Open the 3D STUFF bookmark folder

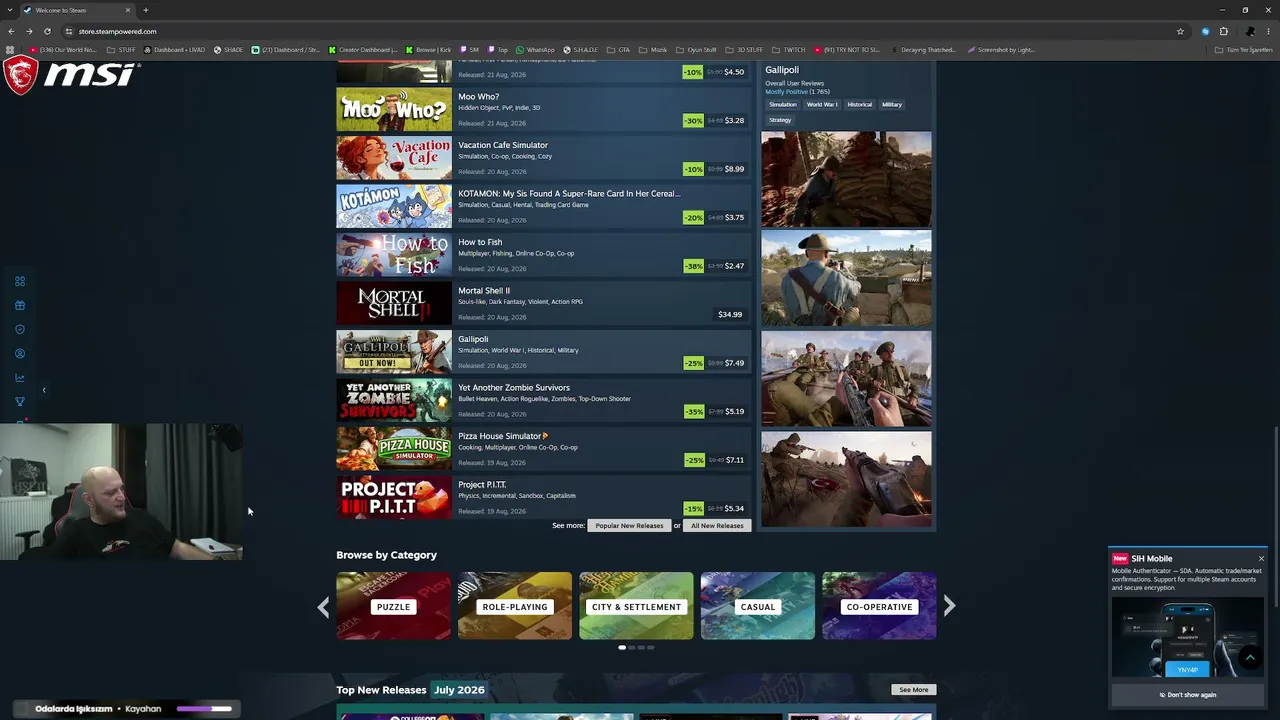[744, 49]
